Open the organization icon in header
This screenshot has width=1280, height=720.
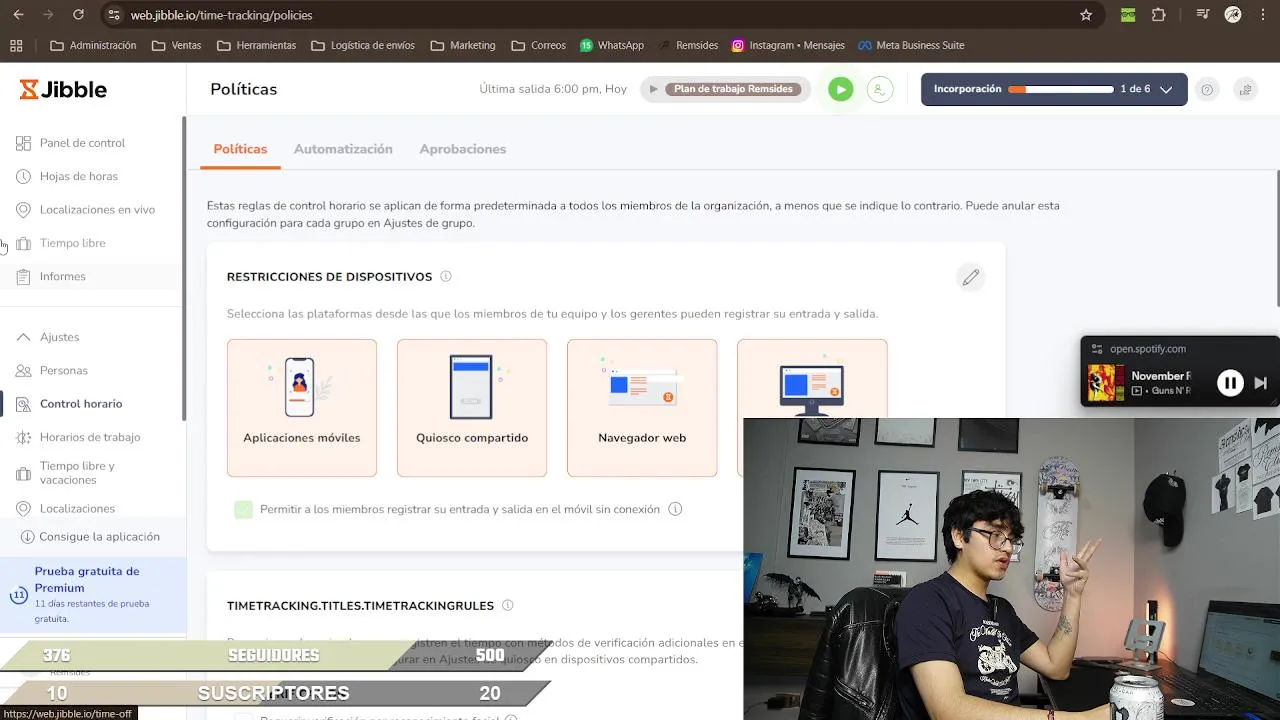click(1246, 89)
